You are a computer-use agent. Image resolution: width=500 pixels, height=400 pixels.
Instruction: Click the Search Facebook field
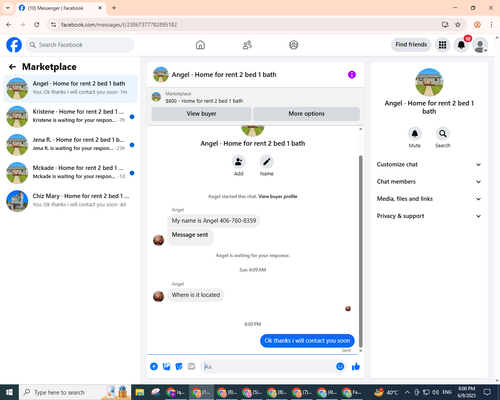[x=80, y=45]
